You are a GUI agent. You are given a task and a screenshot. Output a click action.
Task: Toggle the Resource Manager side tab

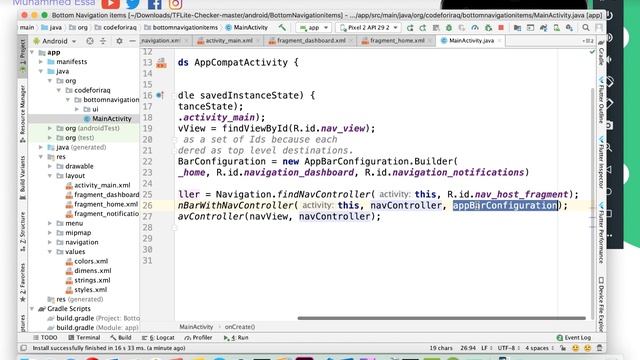(22, 113)
